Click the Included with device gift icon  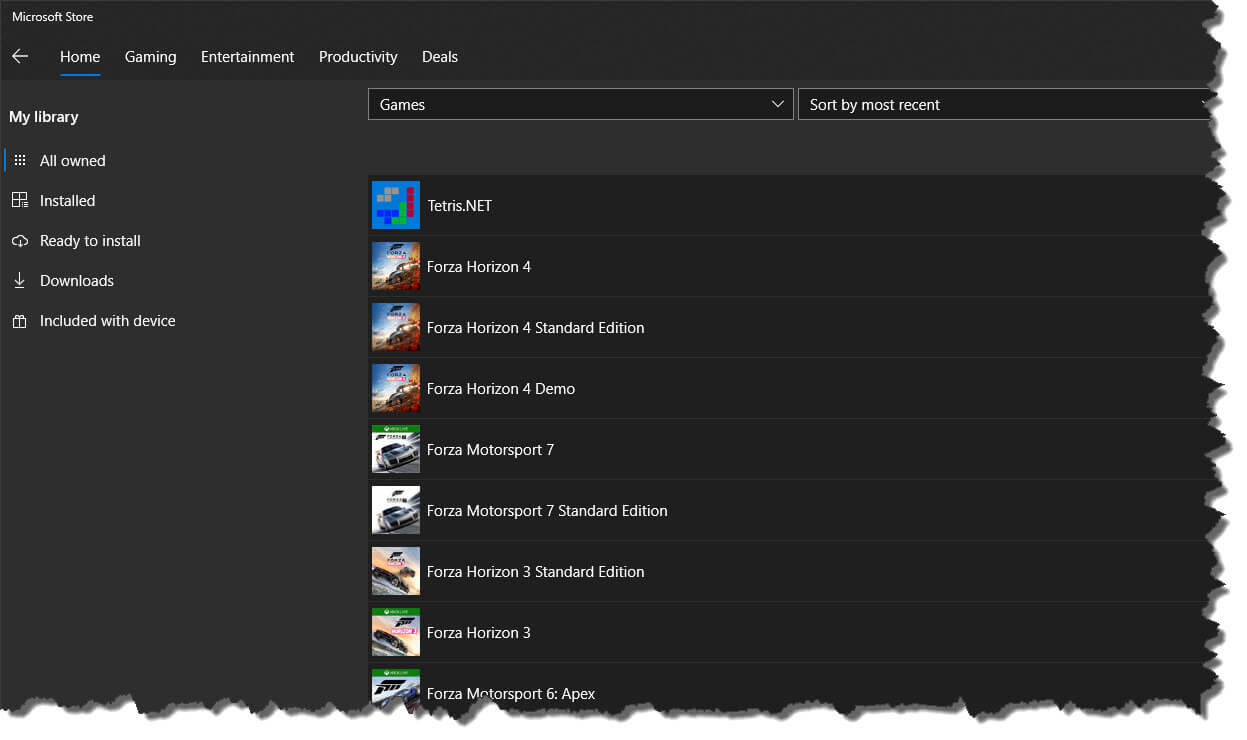tap(20, 321)
